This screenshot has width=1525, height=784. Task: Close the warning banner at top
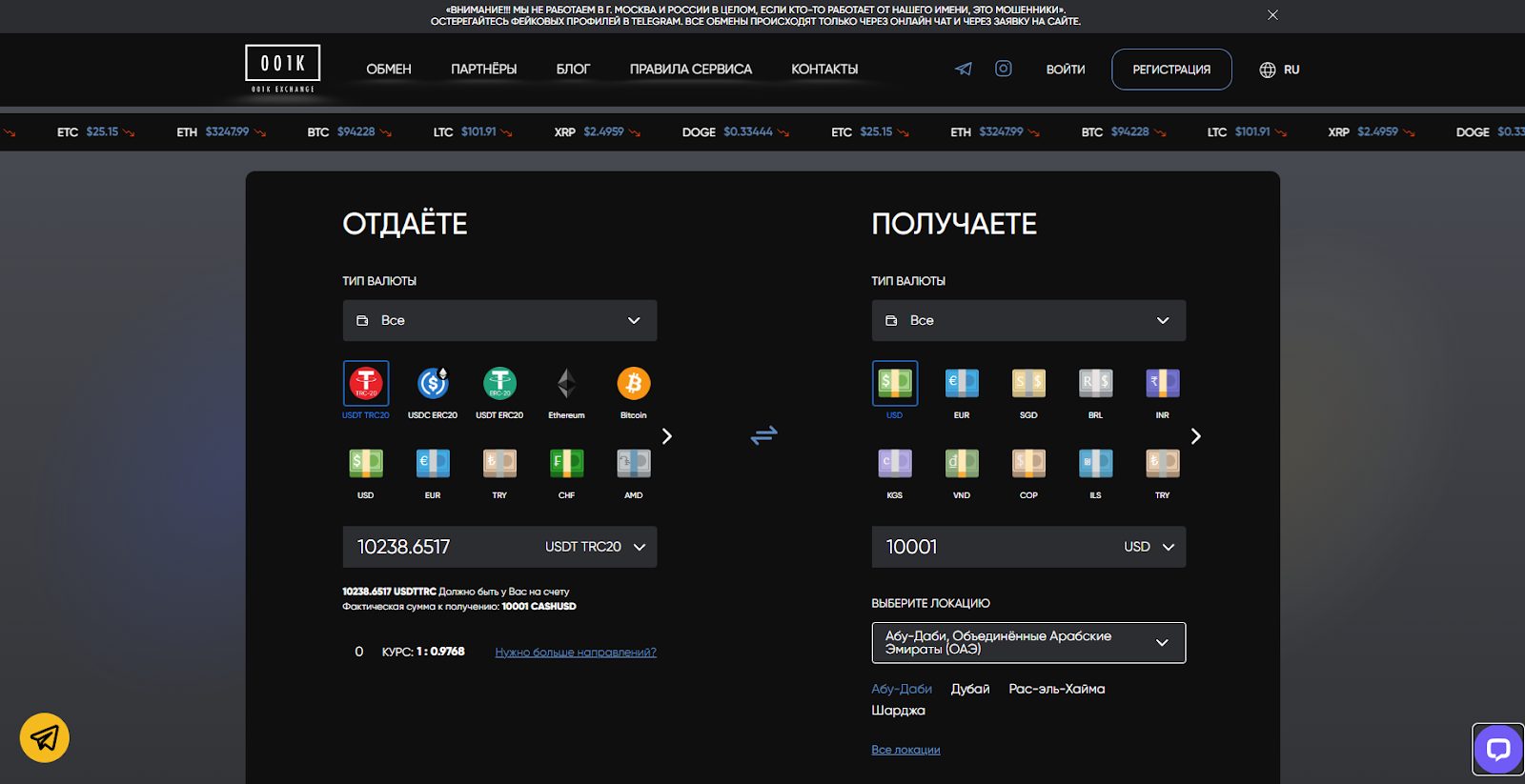1272,14
